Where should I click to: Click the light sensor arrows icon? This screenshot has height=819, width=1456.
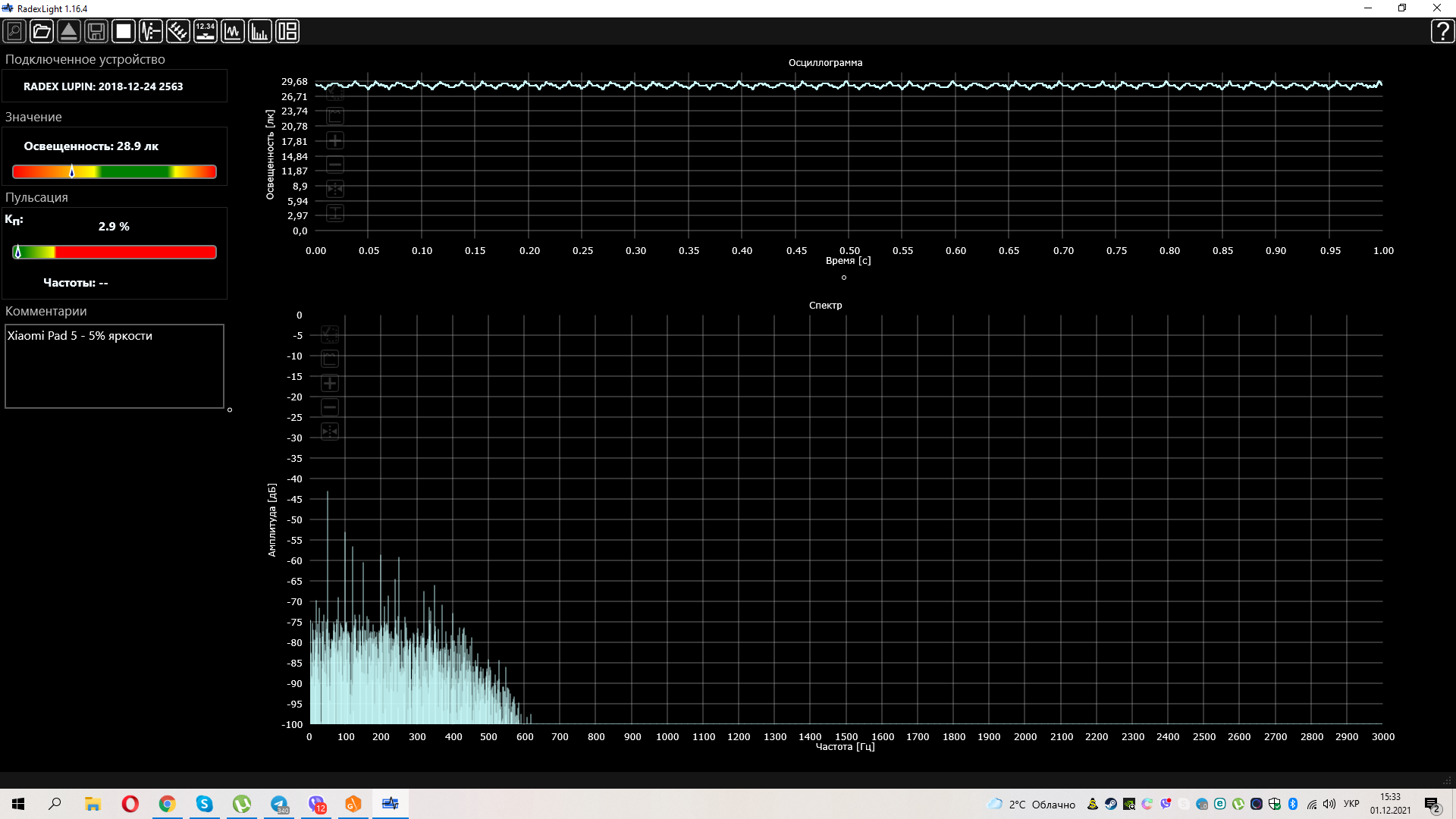pyautogui.click(x=178, y=31)
